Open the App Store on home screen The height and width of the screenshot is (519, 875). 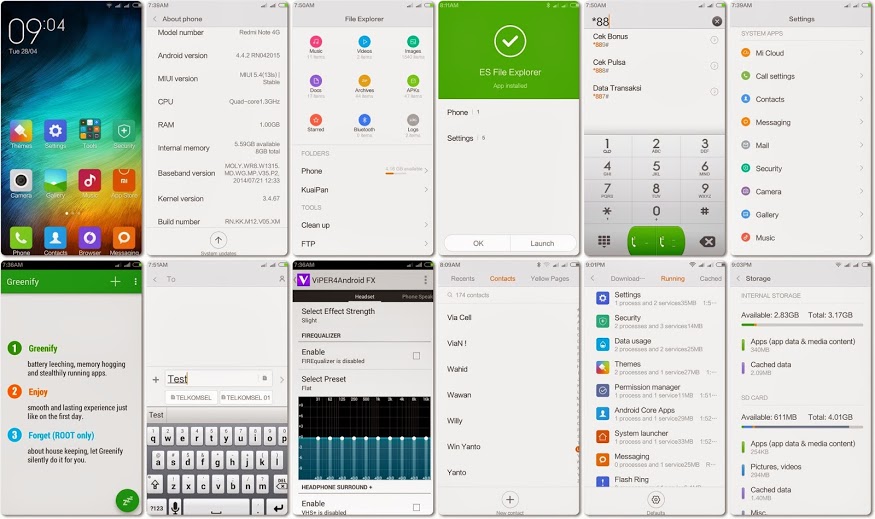point(124,180)
